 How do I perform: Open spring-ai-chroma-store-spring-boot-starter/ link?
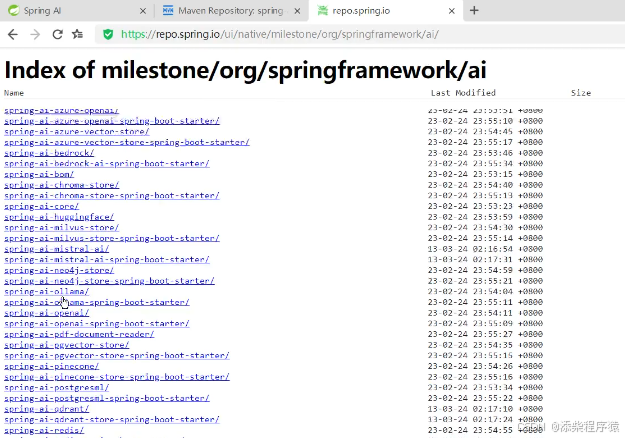point(112,196)
